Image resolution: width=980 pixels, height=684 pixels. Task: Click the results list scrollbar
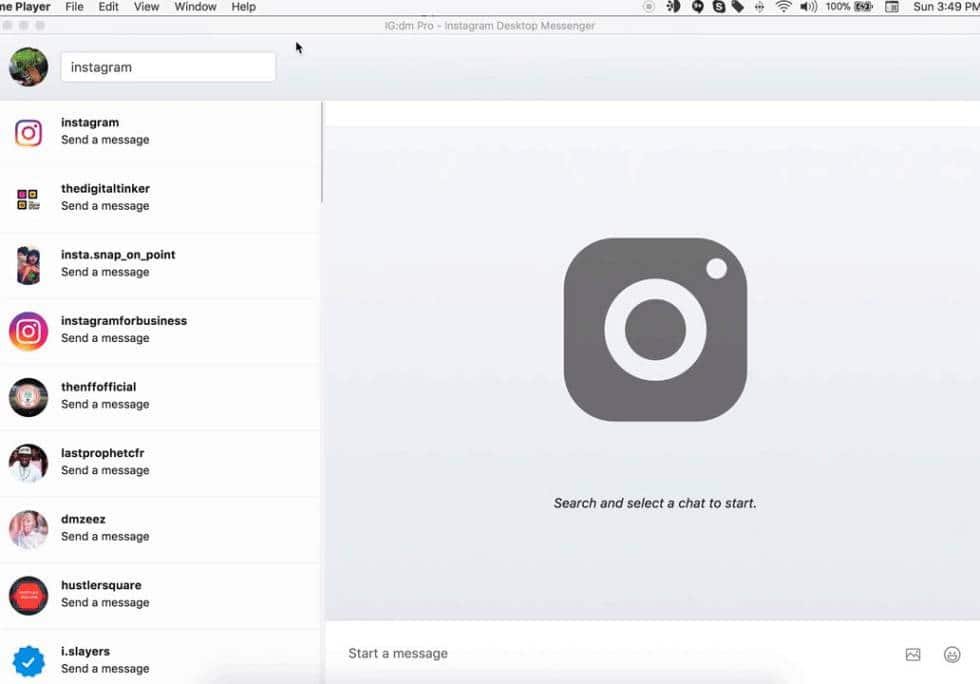click(322, 152)
